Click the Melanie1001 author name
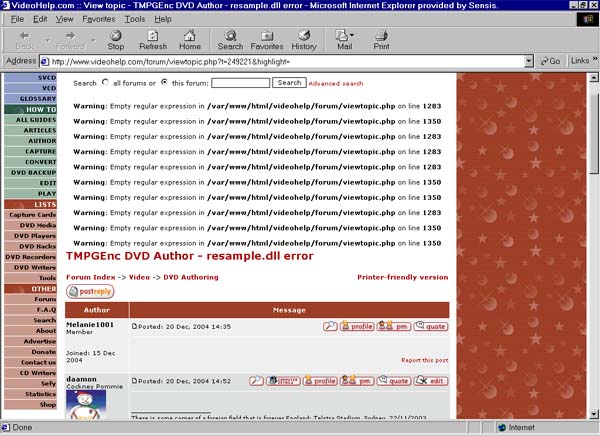This screenshot has width=600, height=436. pyautogui.click(x=90, y=324)
